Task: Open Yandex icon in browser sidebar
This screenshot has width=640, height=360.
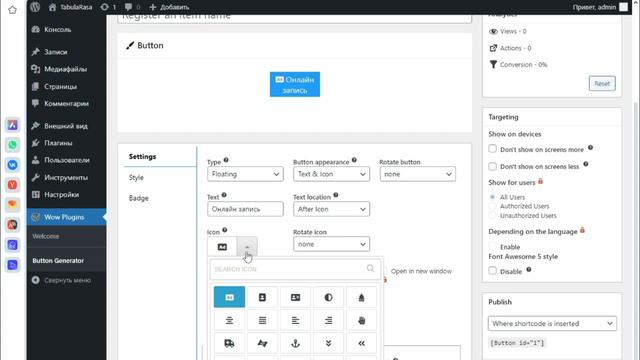Action: (x=12, y=184)
